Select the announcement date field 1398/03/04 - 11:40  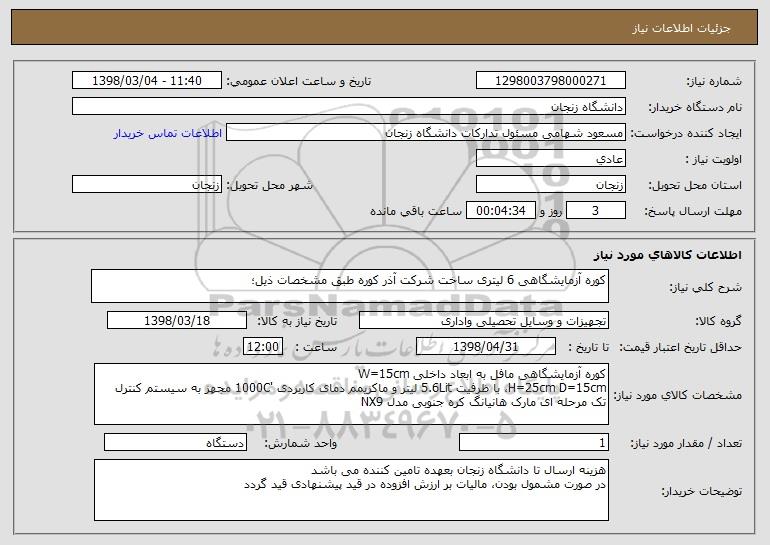point(147,81)
